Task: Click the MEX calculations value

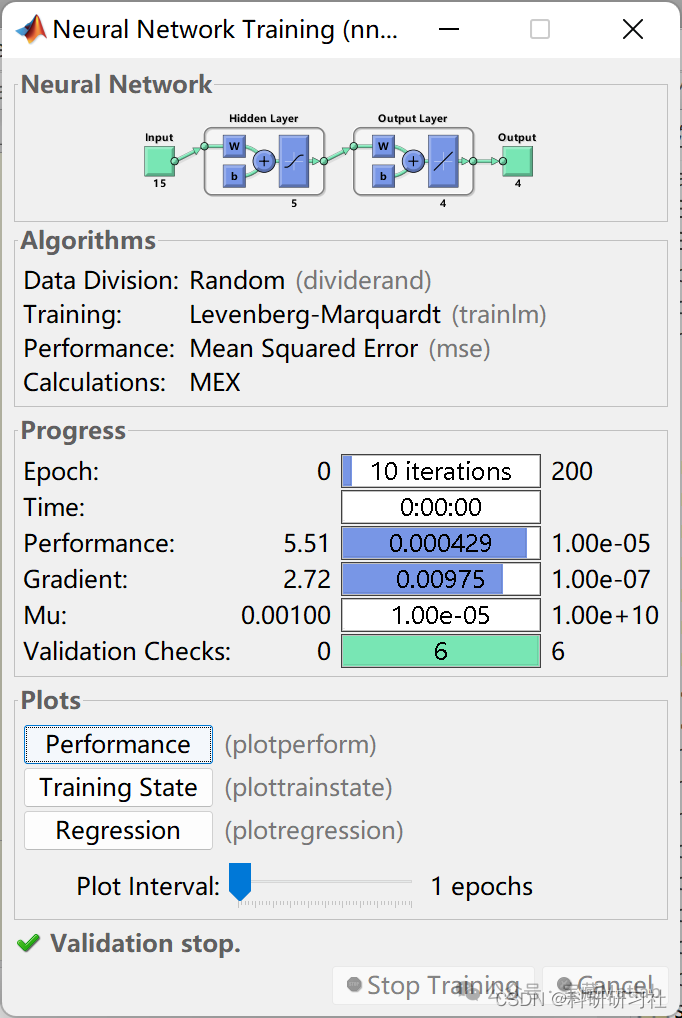Action: point(215,382)
